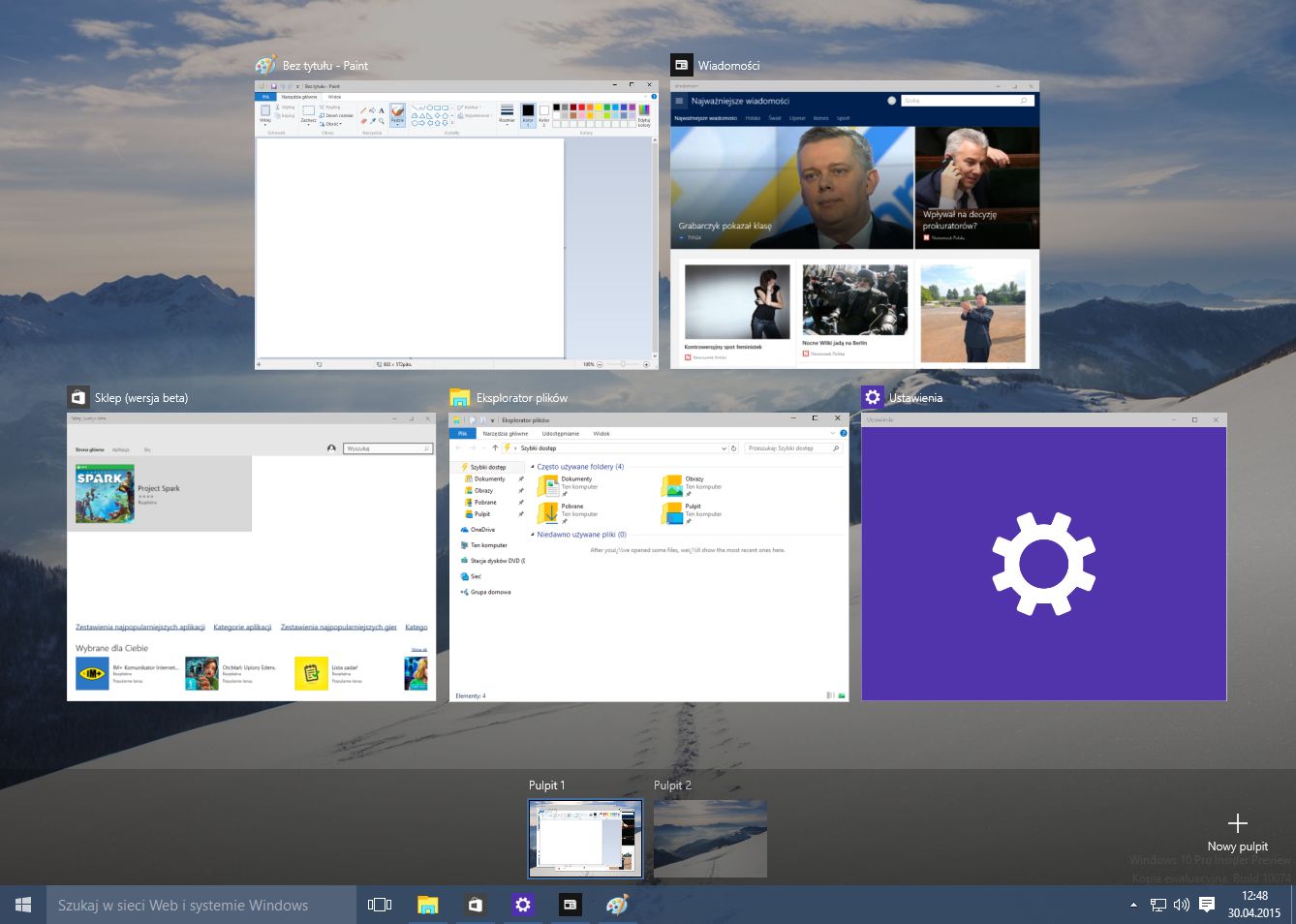Open Nocne Wilki jadą na Berlin article
Image resolution: width=1296 pixels, height=924 pixels.
pos(855,312)
